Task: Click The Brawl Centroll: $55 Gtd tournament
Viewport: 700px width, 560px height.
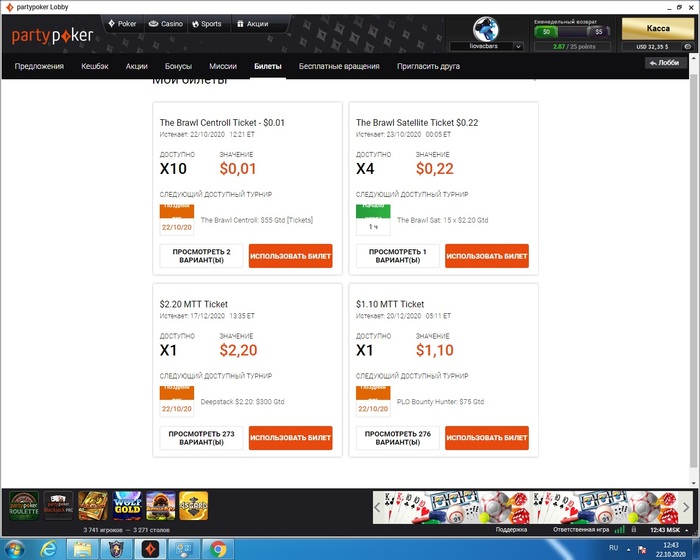Action: (x=257, y=220)
